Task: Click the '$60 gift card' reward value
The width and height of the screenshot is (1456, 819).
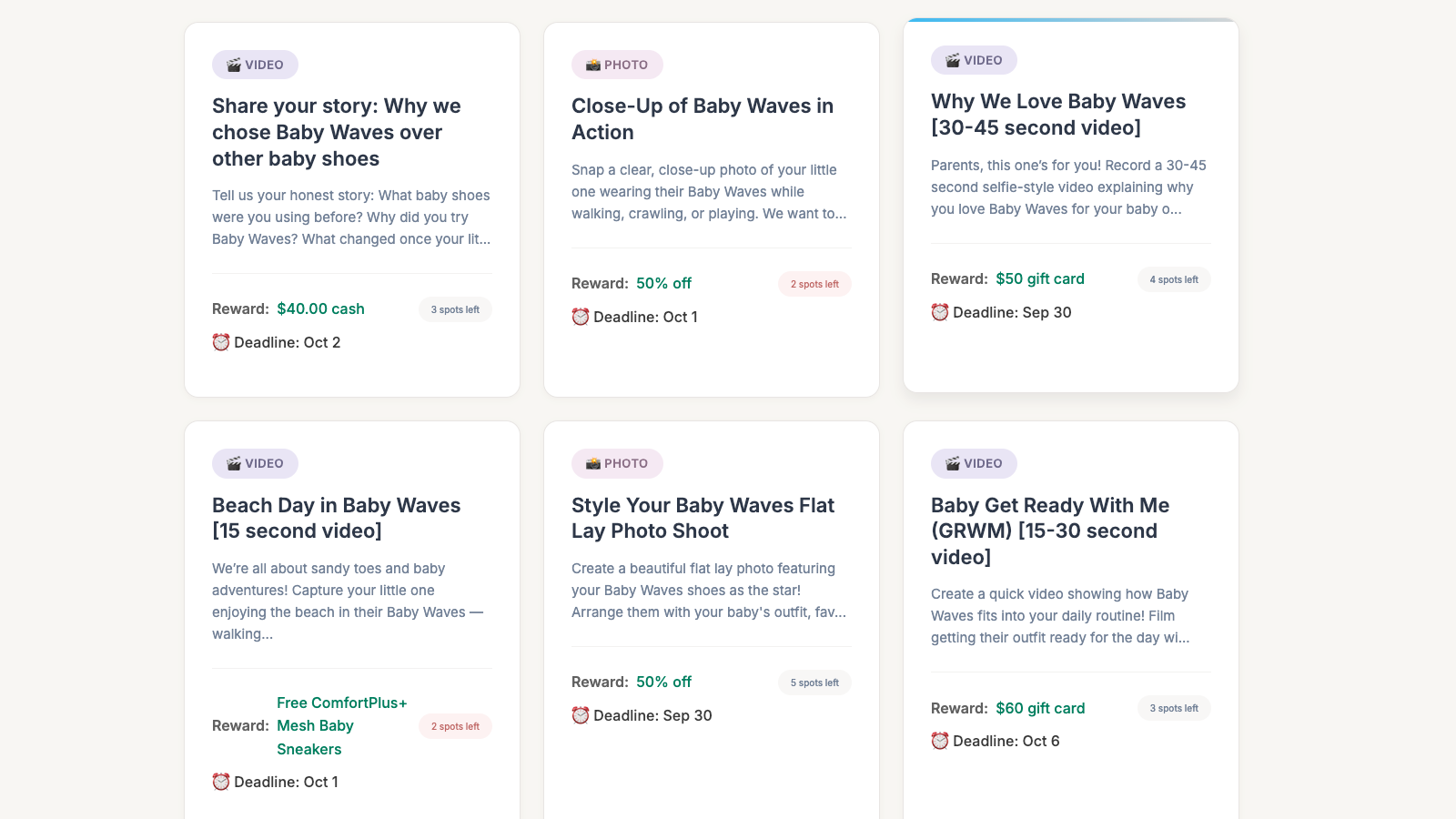Action: coord(1040,708)
